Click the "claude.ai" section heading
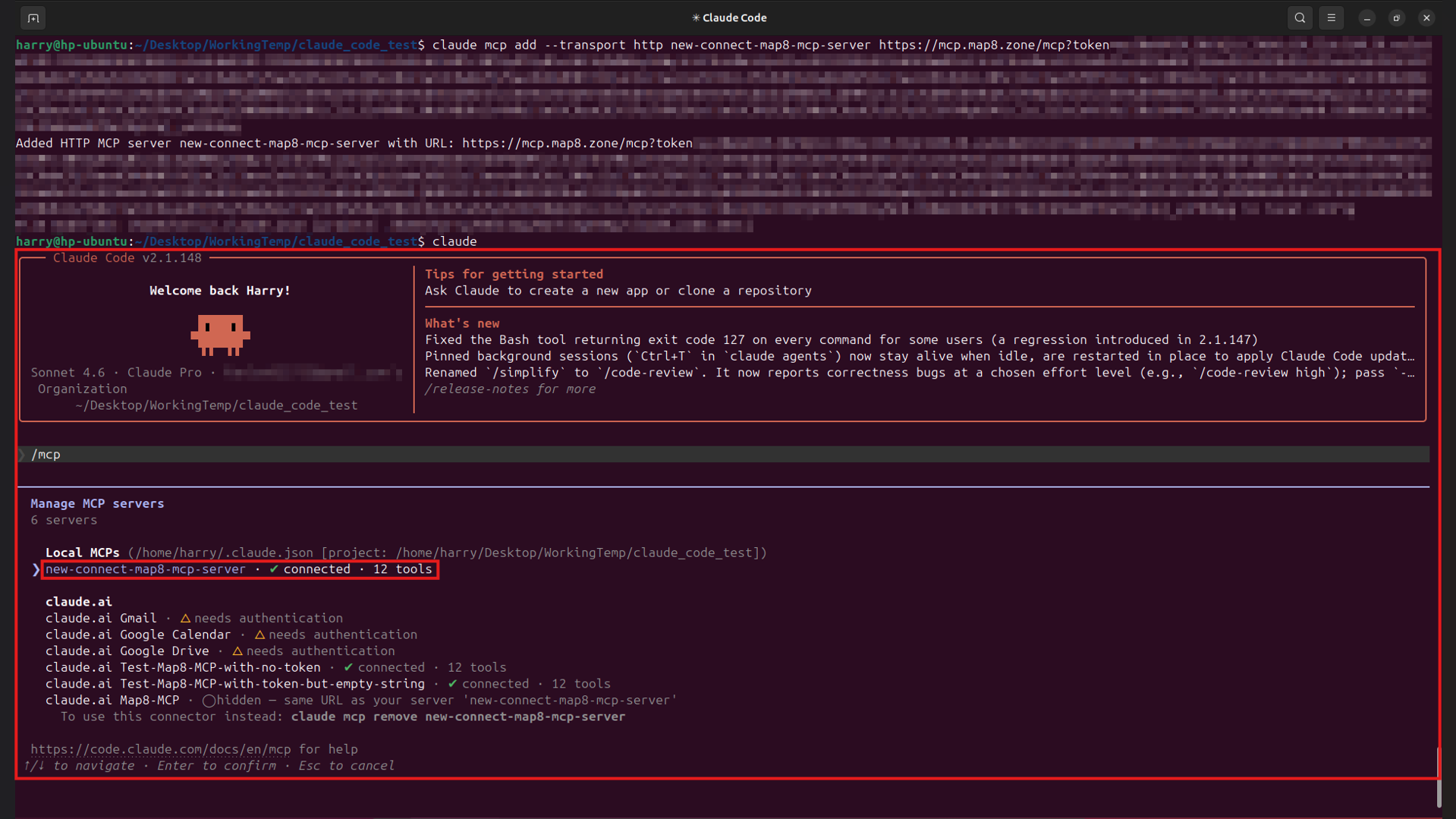This screenshot has width=1456, height=819. click(79, 602)
